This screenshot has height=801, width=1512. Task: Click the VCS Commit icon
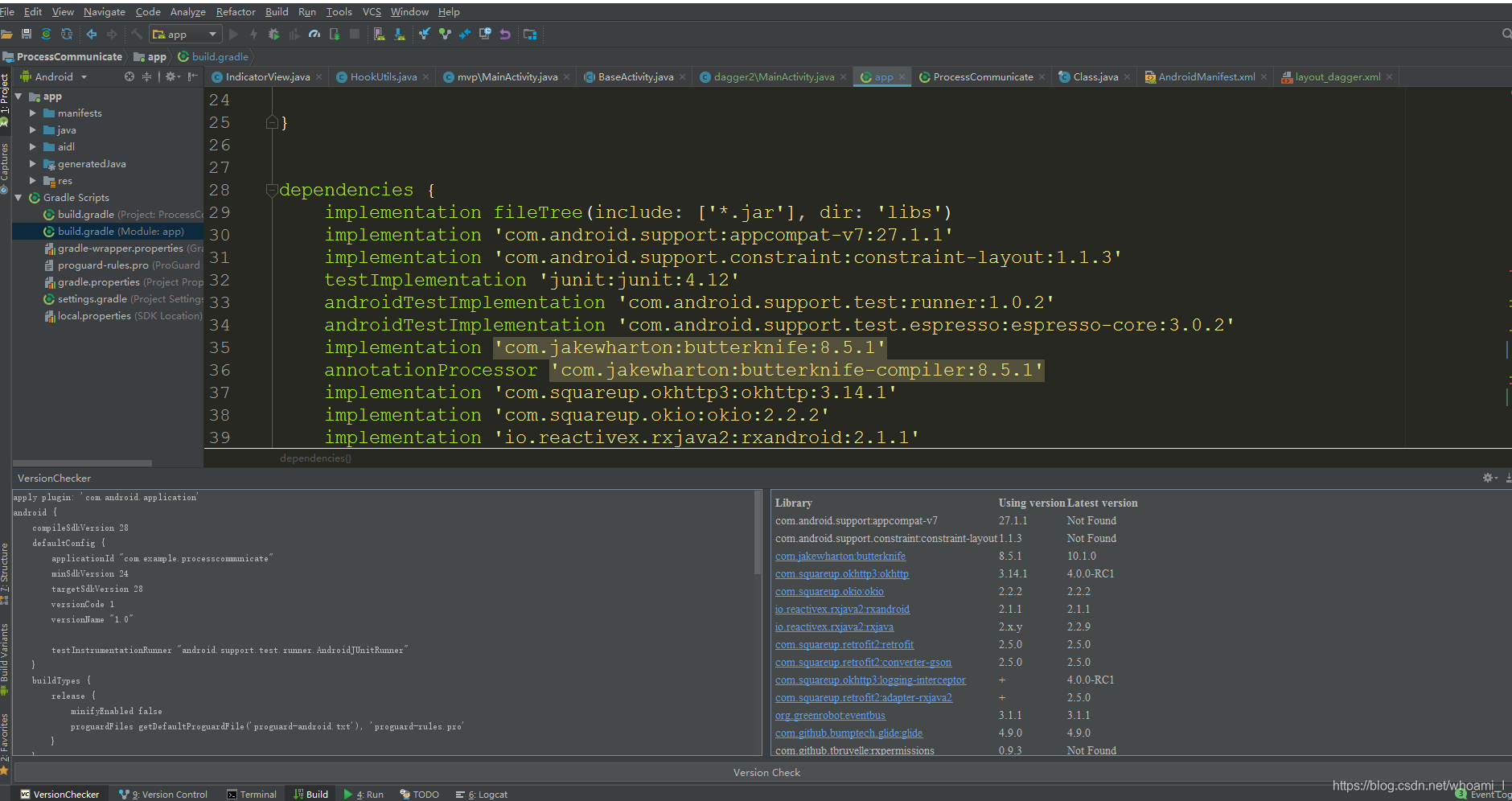tap(445, 34)
